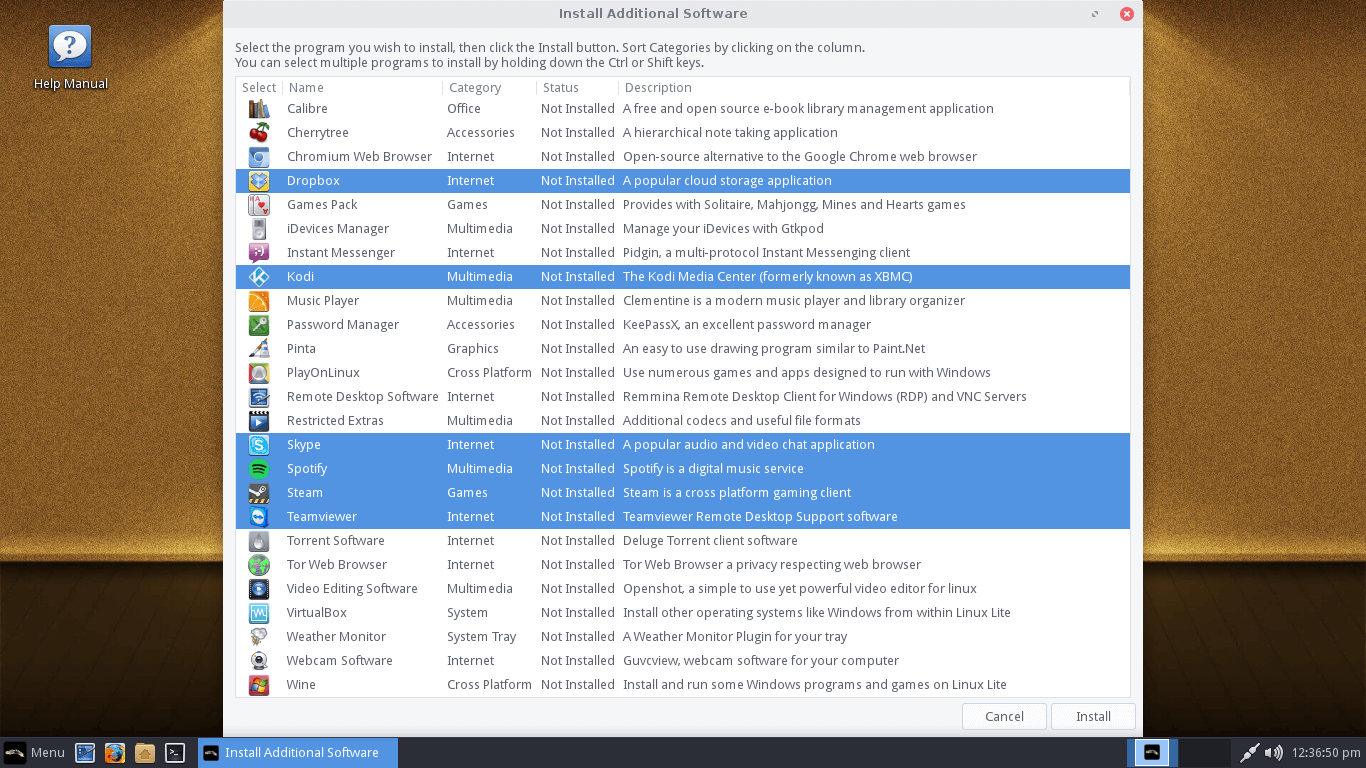Click the Calibre book icon
The image size is (1366, 768).
[259, 109]
